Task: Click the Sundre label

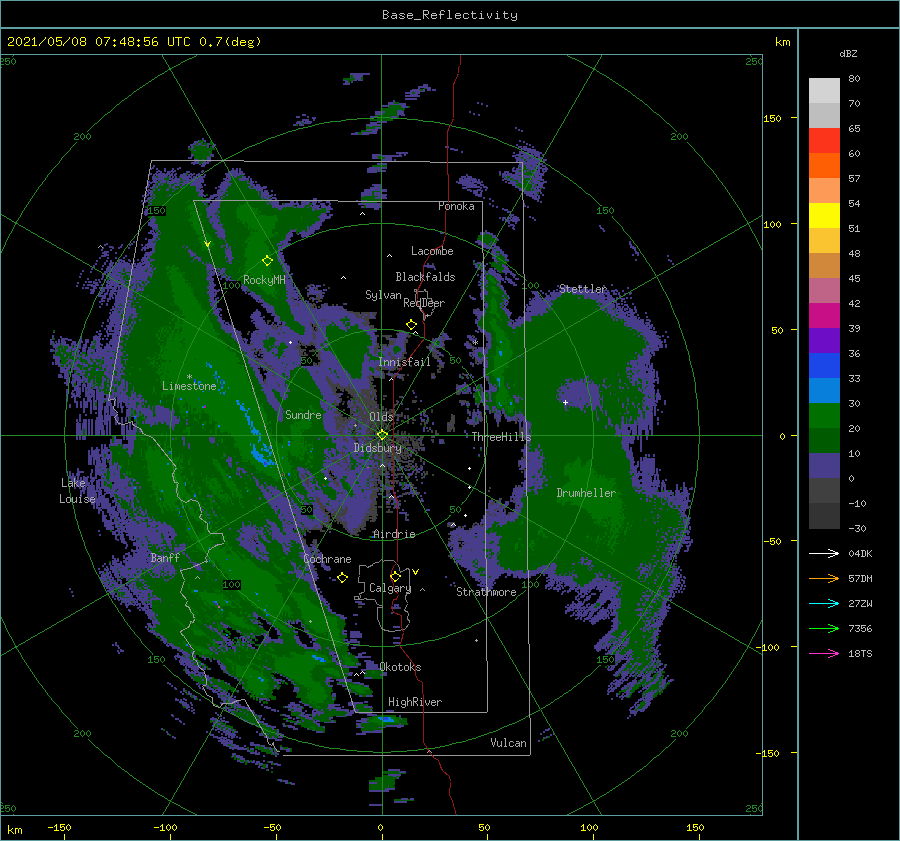Action: (303, 415)
